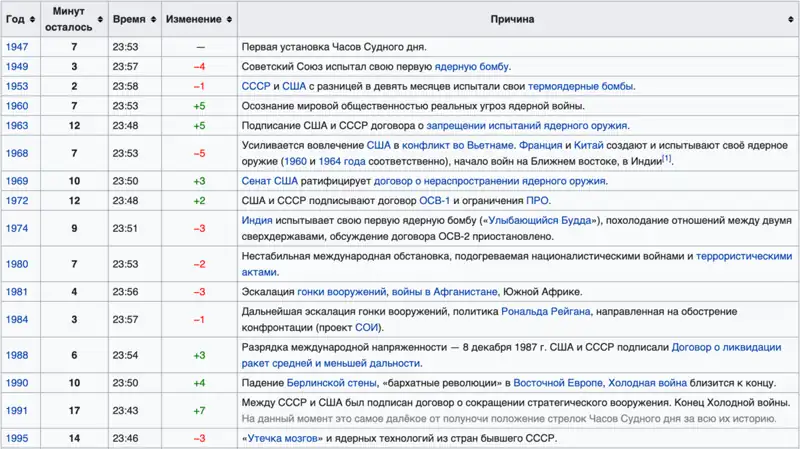800x449 pixels.
Task: Open the Берлинской стены link
Action: click(332, 383)
